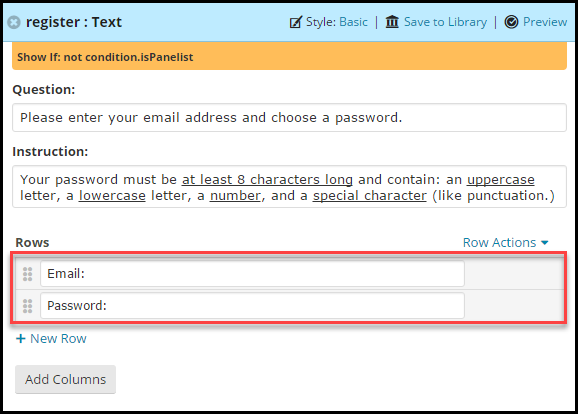Select the Email: row label field
The image size is (578, 414).
[x=252, y=274]
